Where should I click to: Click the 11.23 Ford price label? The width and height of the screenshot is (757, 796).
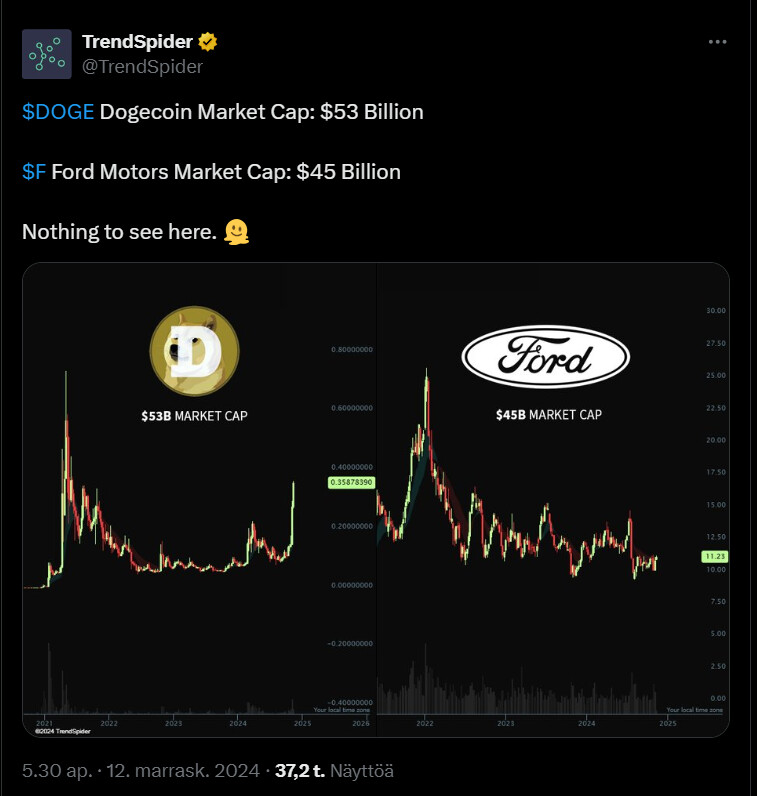715,556
